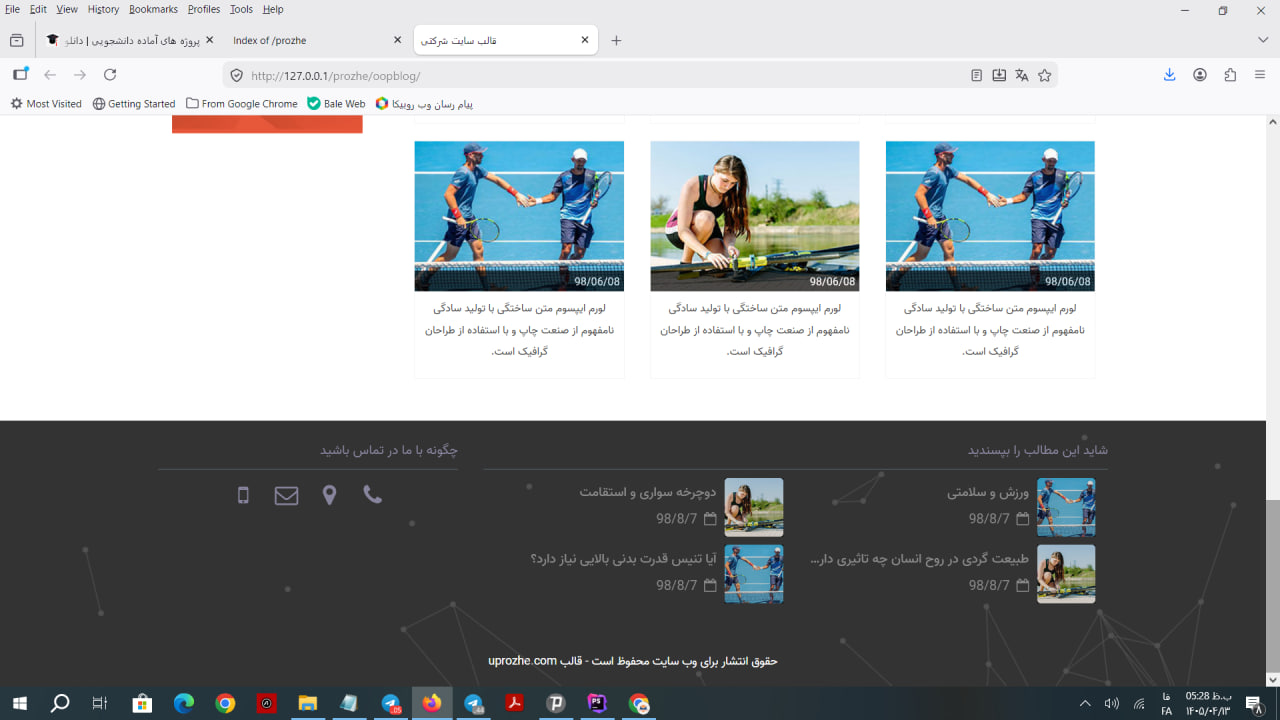Expand the list all tabs chevron

pyautogui.click(x=1263, y=40)
